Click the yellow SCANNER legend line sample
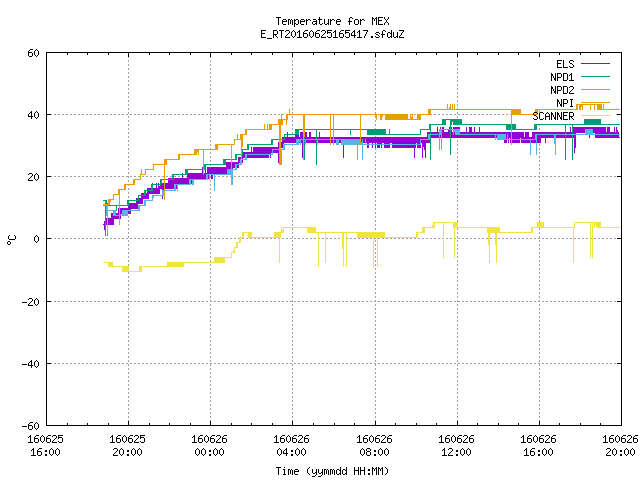The image size is (640, 480). (x=595, y=116)
